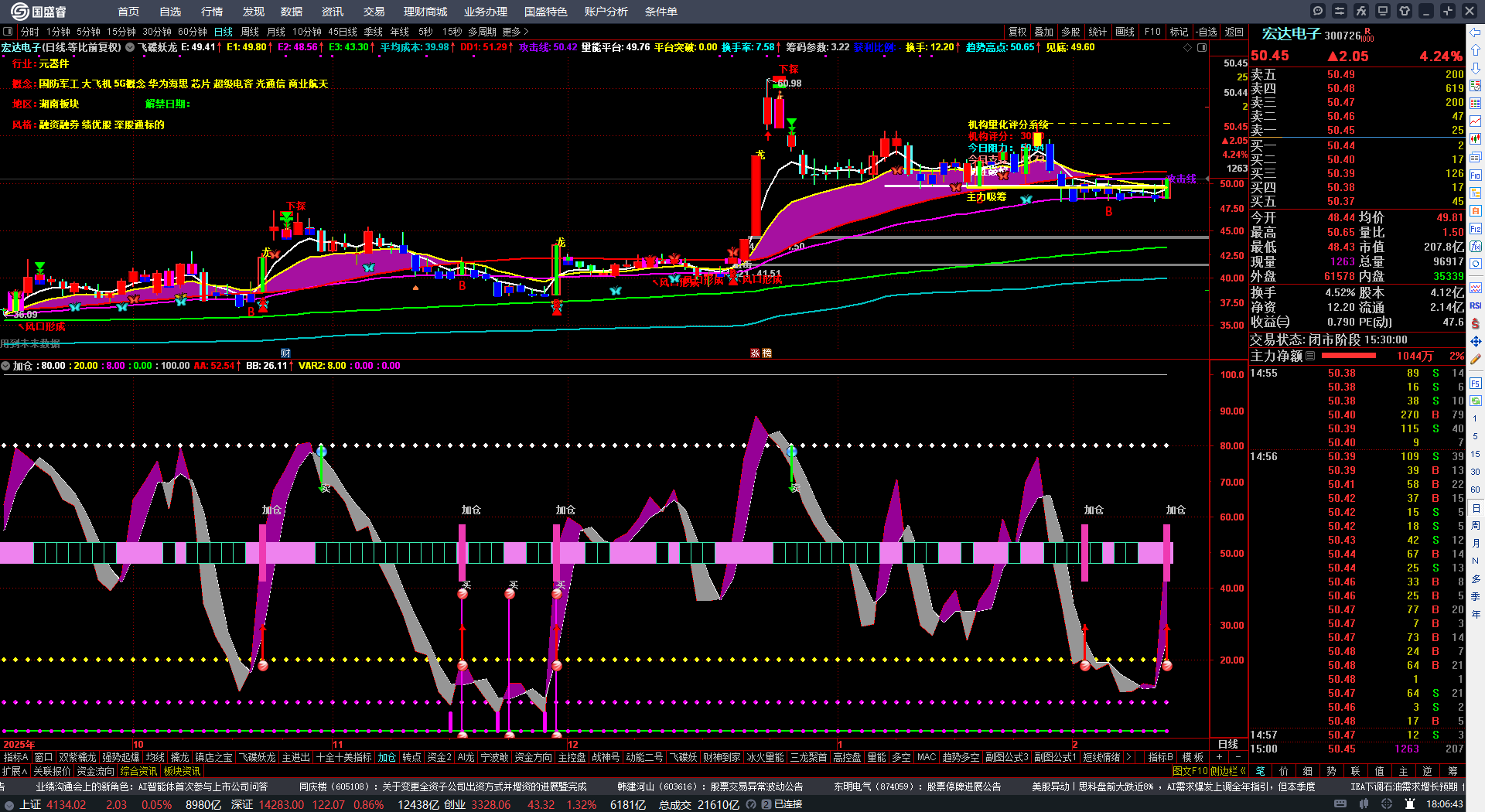1485x812 pixels.
Task: Open the 指标B indicator group selector
Action: (1160, 757)
